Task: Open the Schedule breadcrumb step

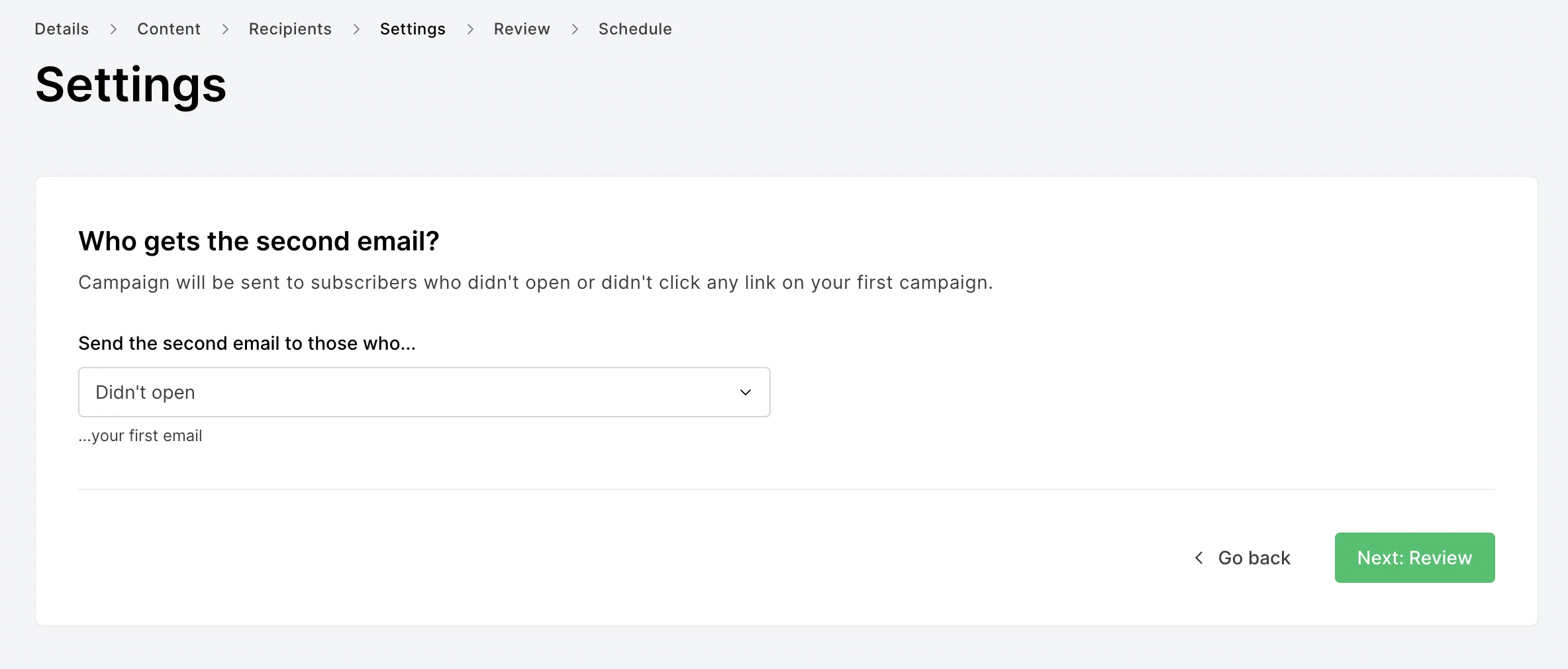Action: pos(635,29)
